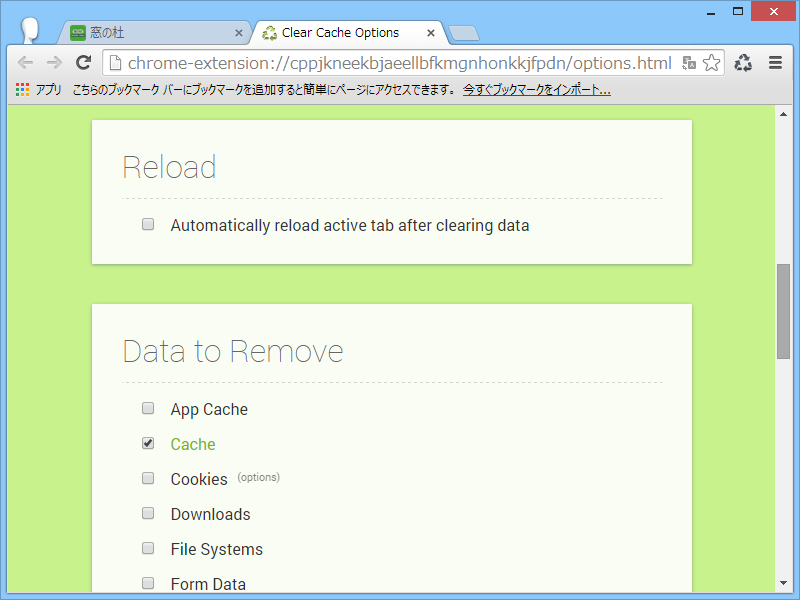
Task: Click the scrollbar down arrow
Action: point(783,583)
